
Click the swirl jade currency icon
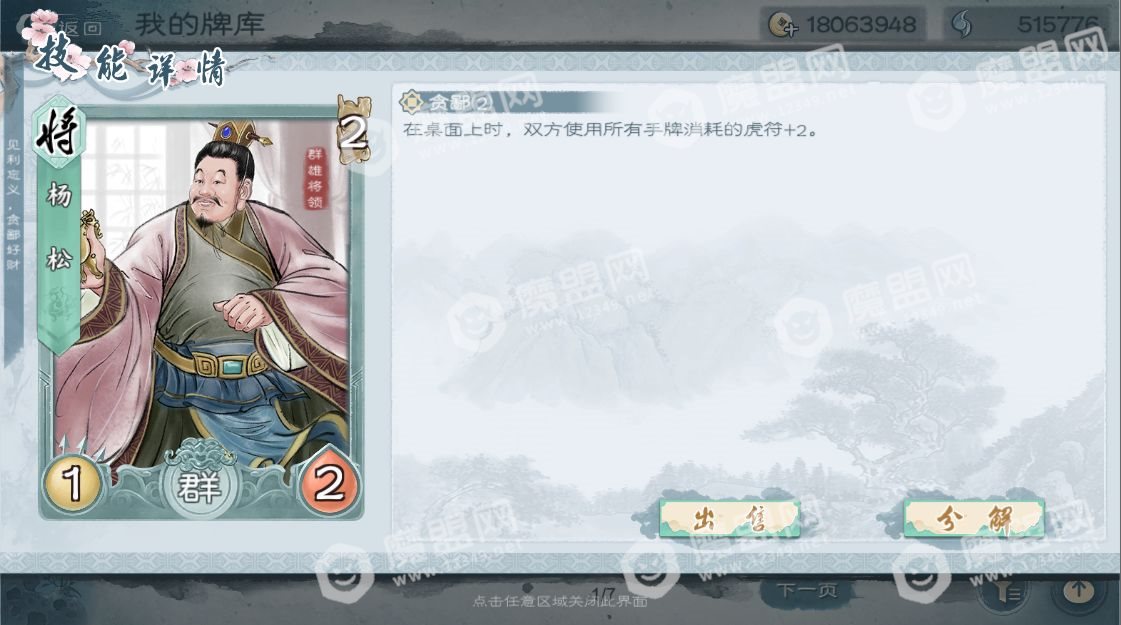pyautogui.click(x=962, y=26)
